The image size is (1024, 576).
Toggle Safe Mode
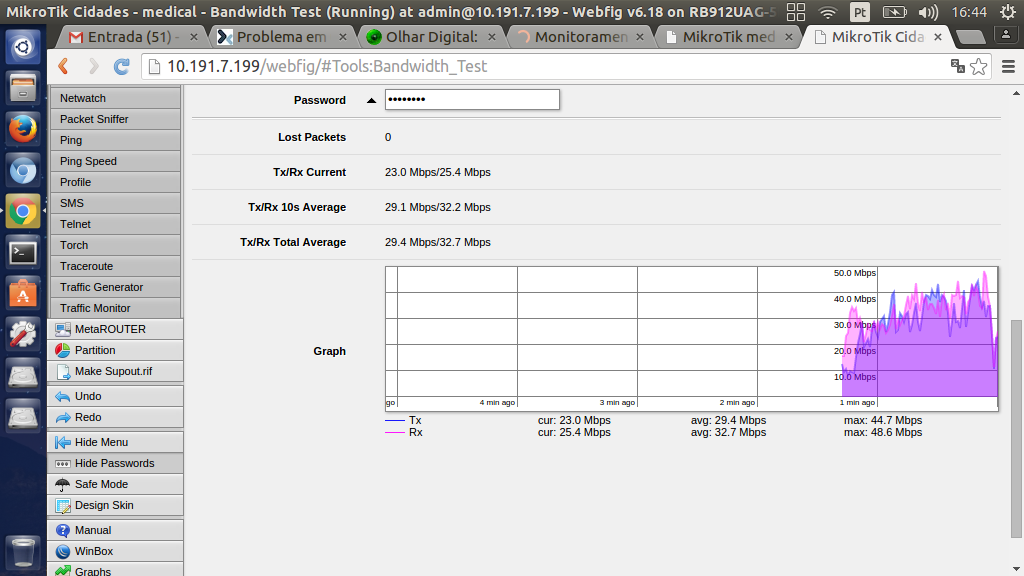pyautogui.click(x=115, y=484)
